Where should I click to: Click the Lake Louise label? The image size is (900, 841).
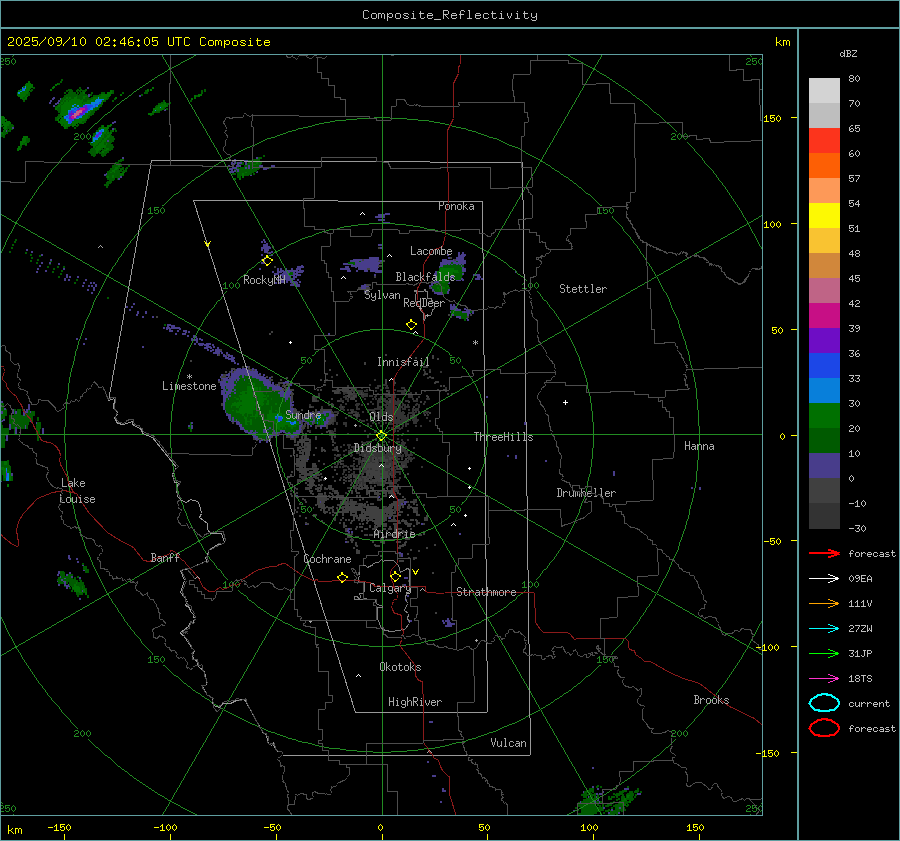(x=77, y=491)
